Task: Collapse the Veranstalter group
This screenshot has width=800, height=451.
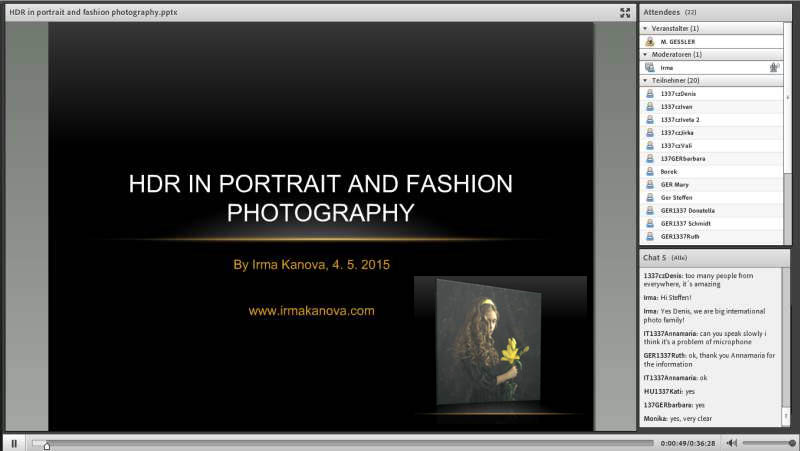Action: coord(645,29)
